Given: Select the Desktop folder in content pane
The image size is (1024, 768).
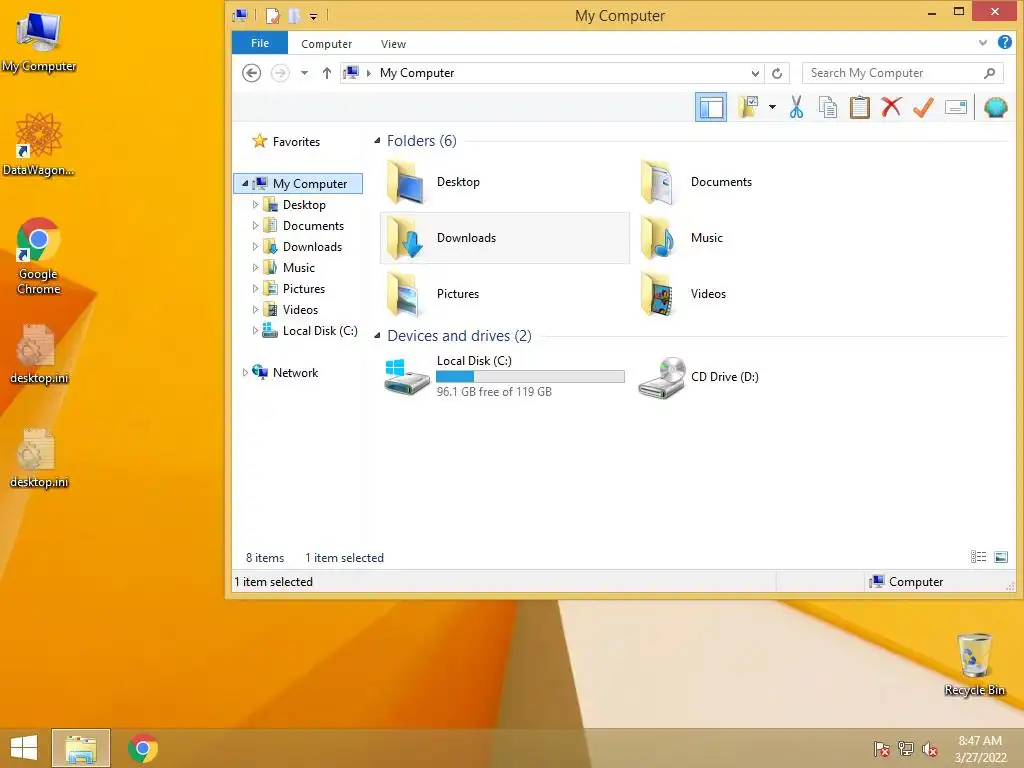Looking at the screenshot, I should click(x=504, y=182).
